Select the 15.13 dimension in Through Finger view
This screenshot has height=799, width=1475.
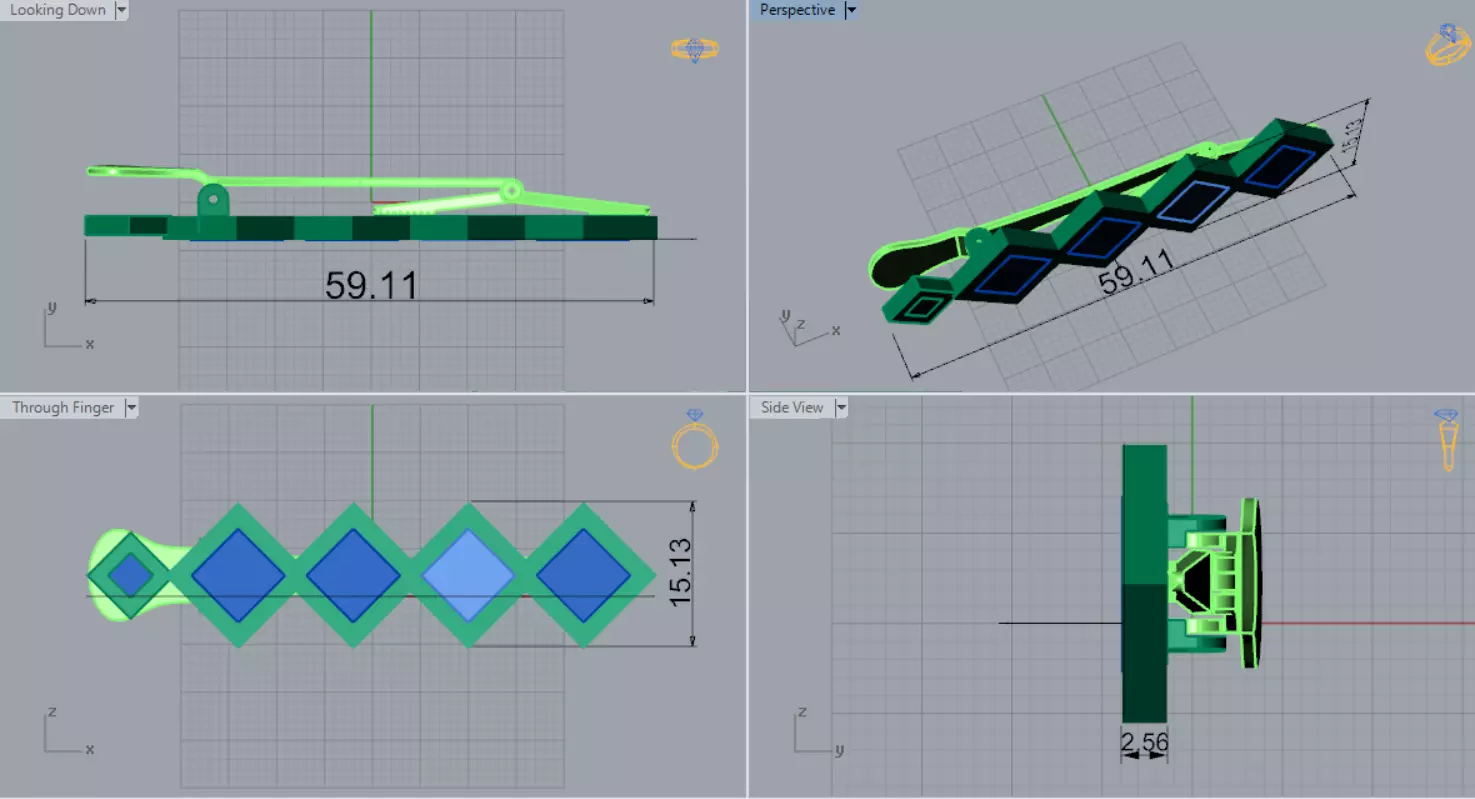680,572
